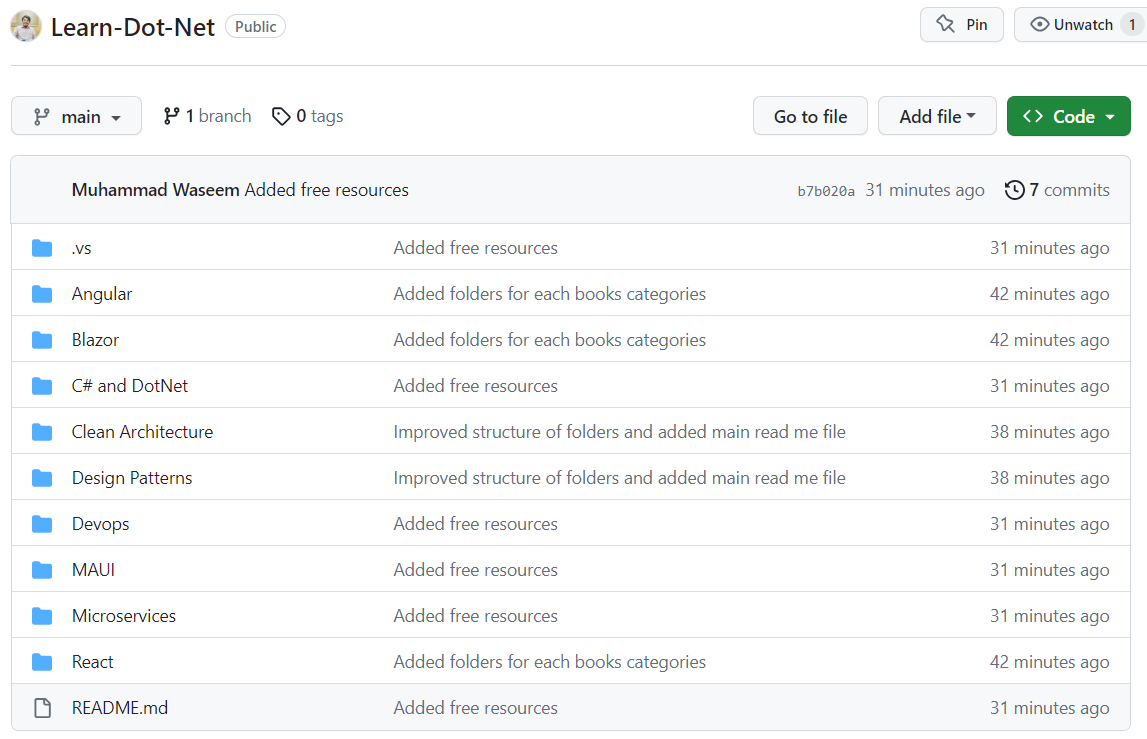Viewport: 1147px width, 739px height.
Task: Click 31 minutes ago beside commit hash b7b020a
Action: 925,190
